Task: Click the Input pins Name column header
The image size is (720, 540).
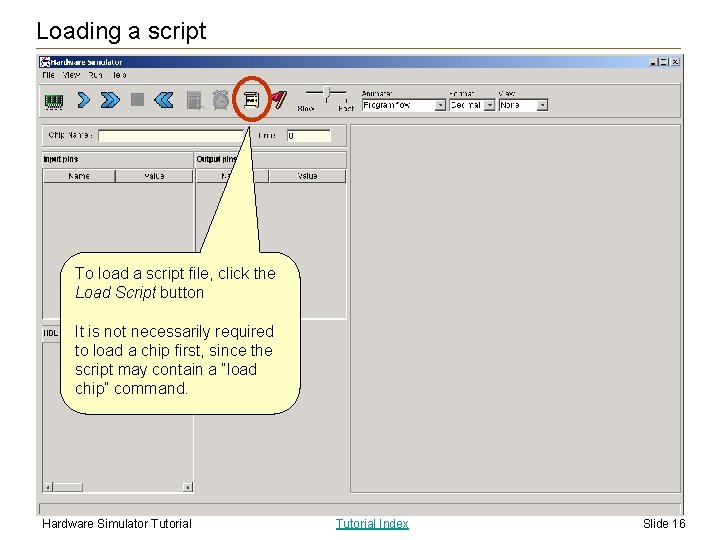Action: coord(79,176)
